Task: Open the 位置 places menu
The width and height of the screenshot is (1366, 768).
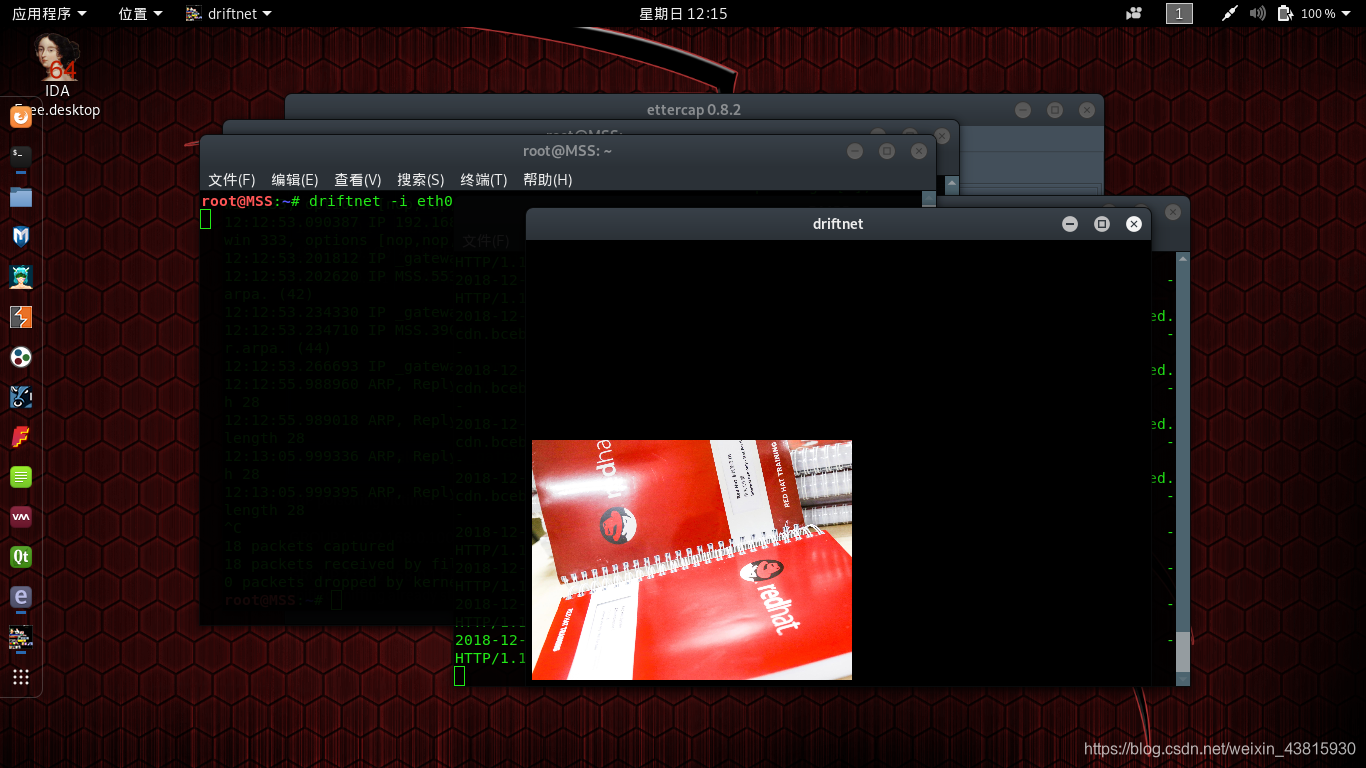Action: tap(140, 13)
